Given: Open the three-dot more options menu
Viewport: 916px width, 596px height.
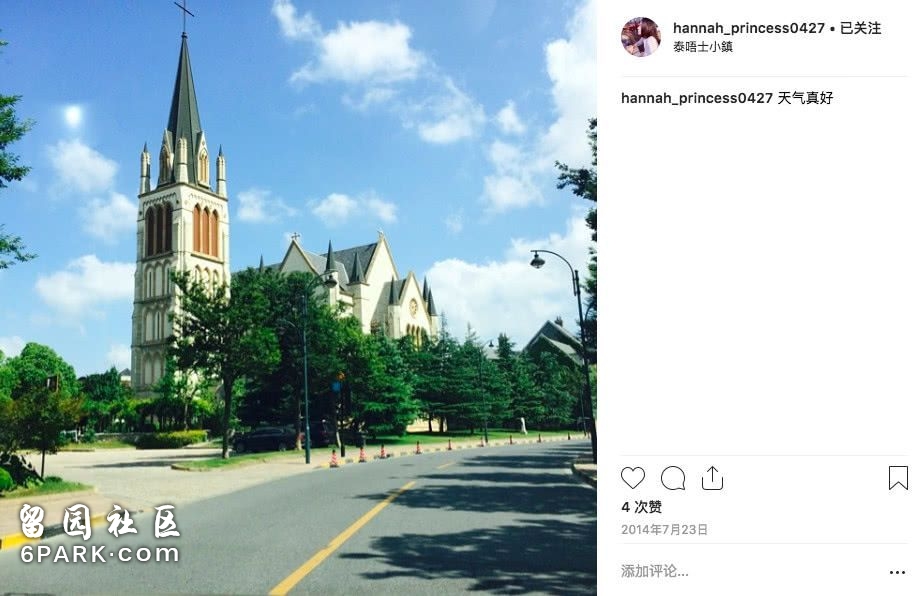Looking at the screenshot, I should point(897,573).
